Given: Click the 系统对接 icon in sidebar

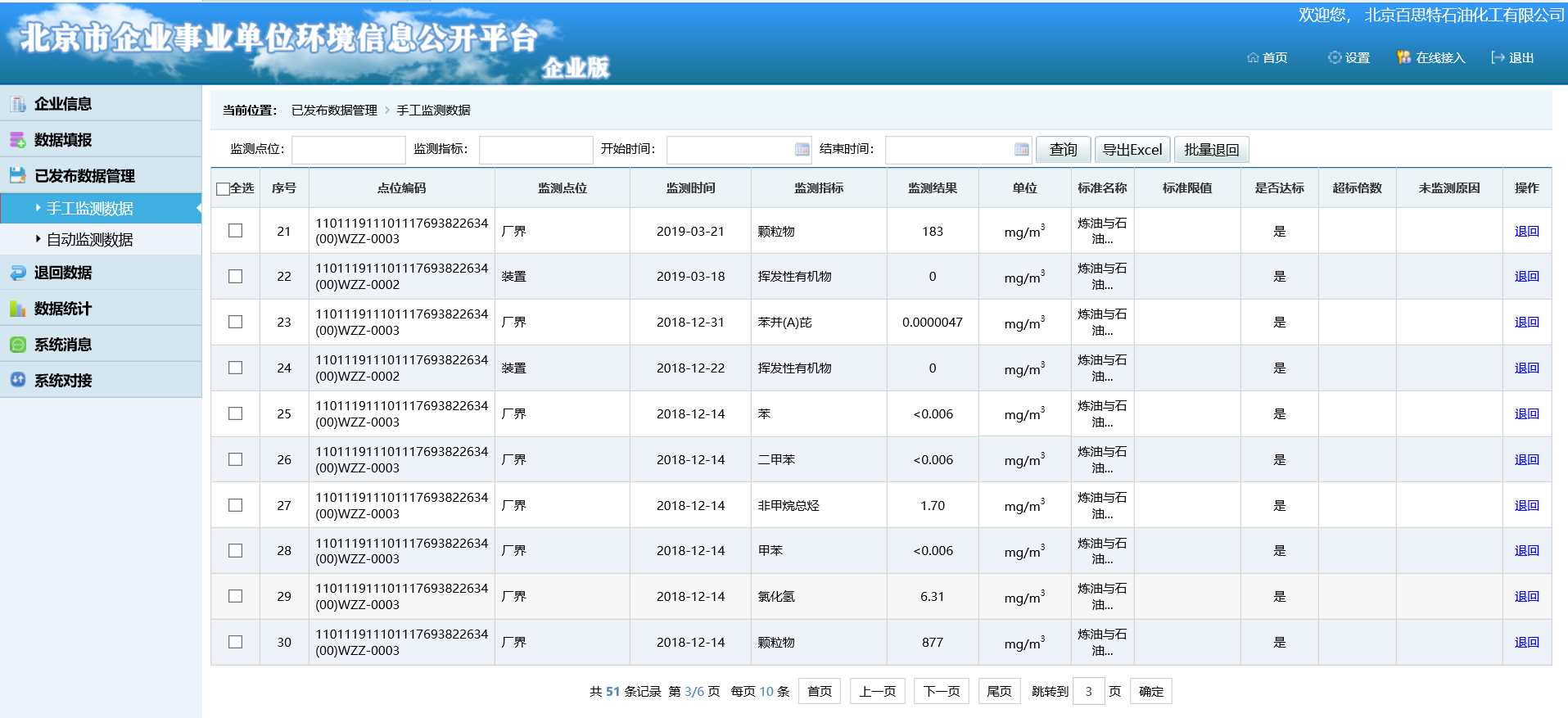Looking at the screenshot, I should coord(18,380).
